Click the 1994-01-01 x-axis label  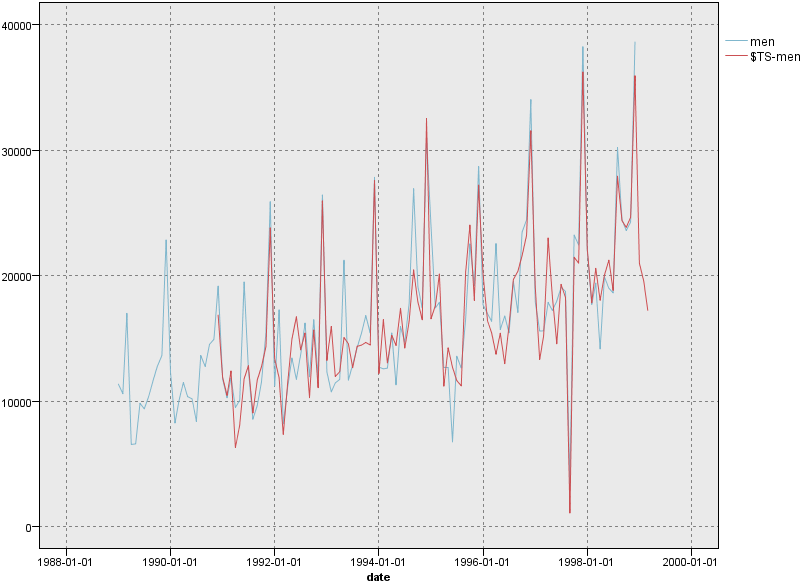pyautogui.click(x=379, y=562)
